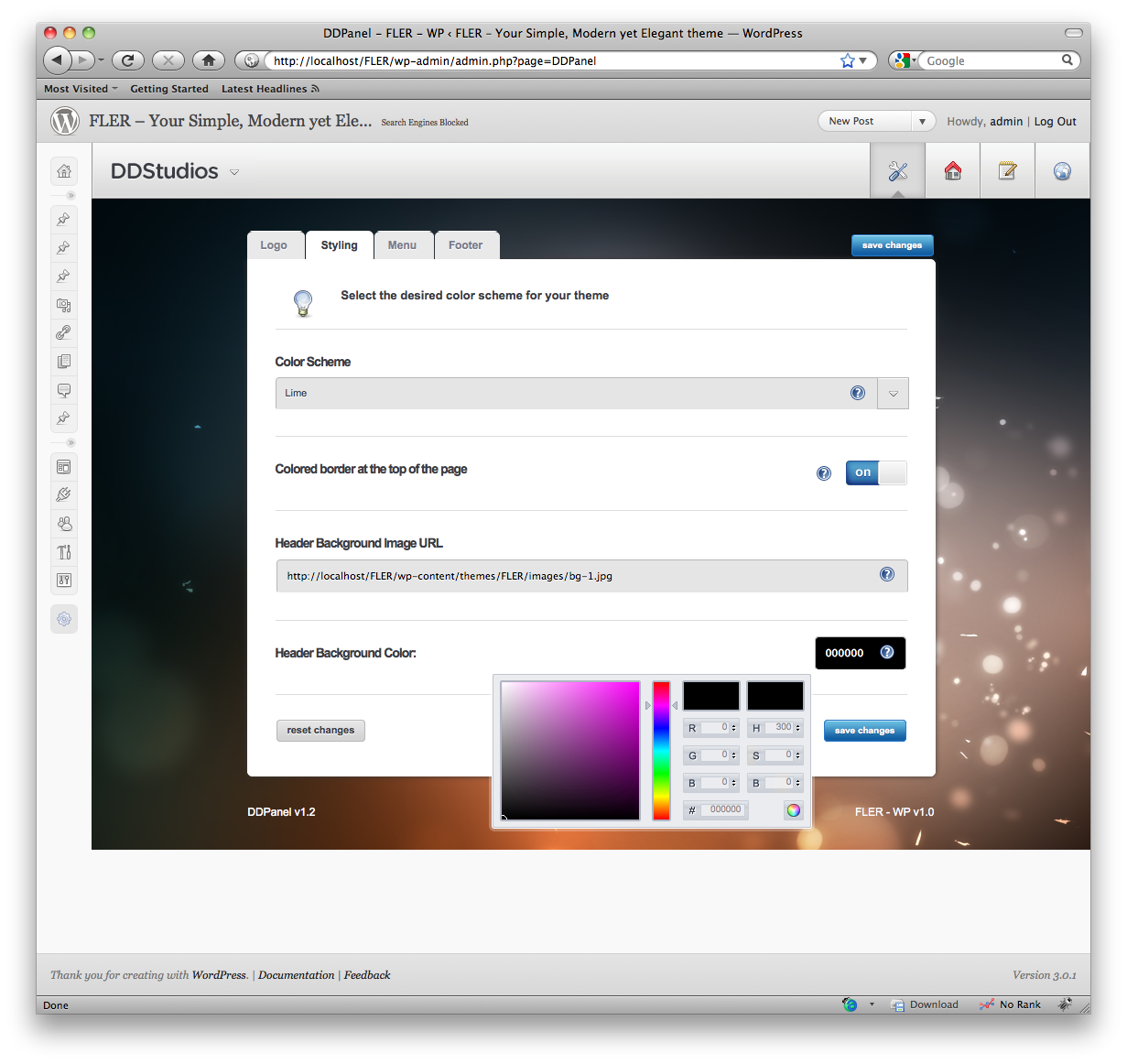Click the color wheel icon in color picker
This screenshot has width=1127, height=1064.
(x=793, y=809)
